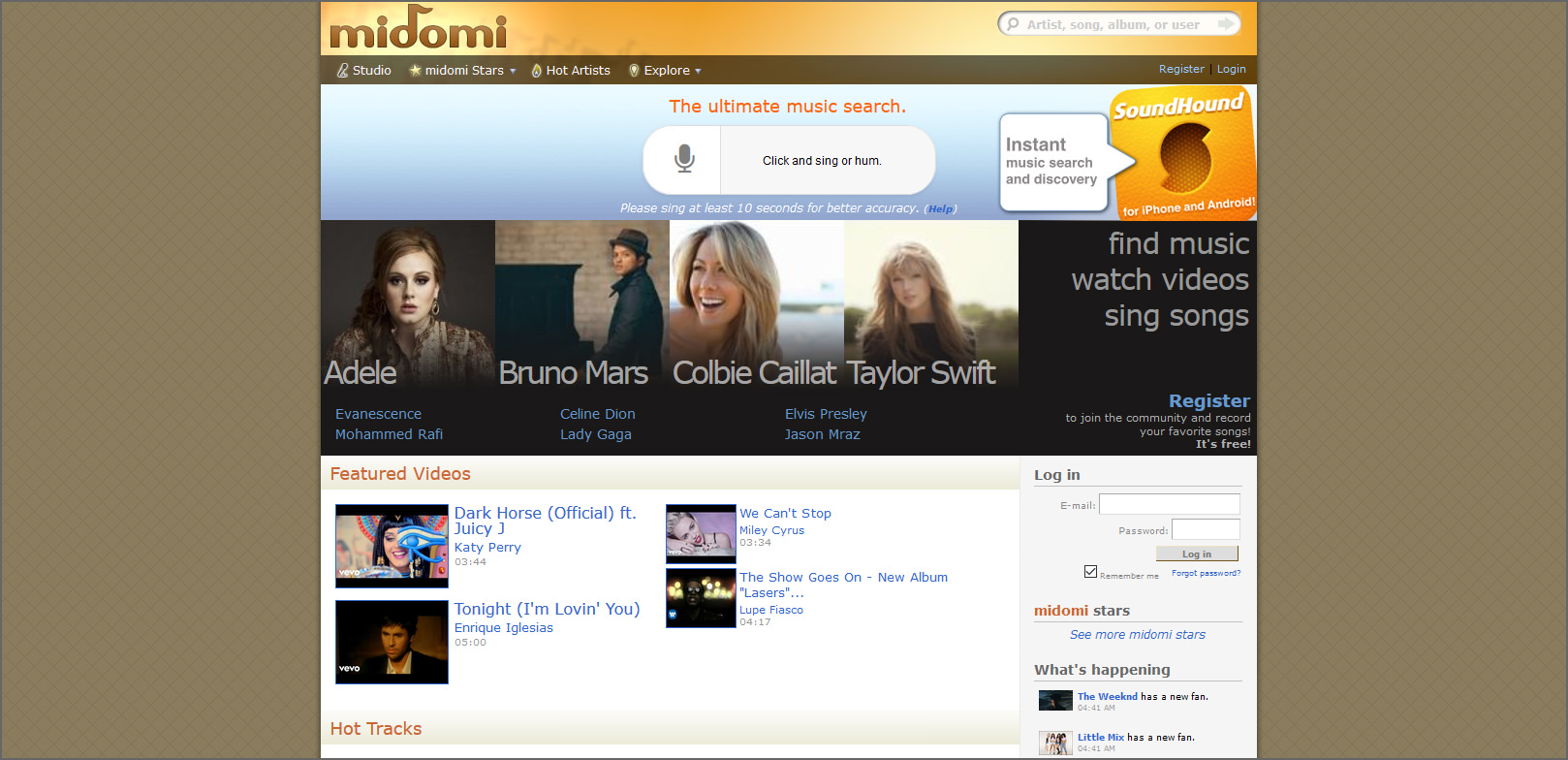Open We Can't Stop title link
Image resolution: width=1568 pixels, height=760 pixels.
(785, 513)
